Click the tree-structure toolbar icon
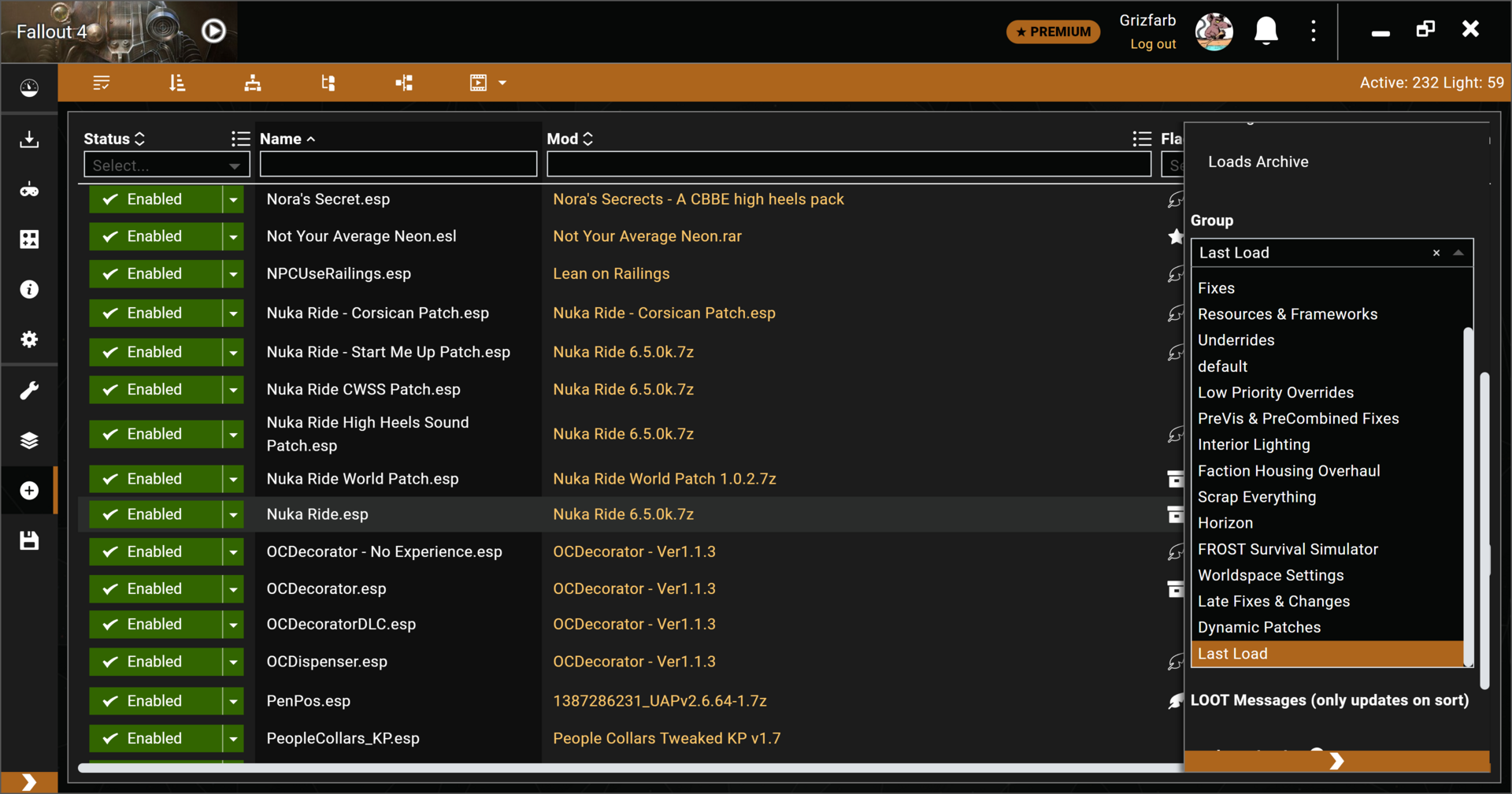The height and width of the screenshot is (794, 1512). click(x=328, y=83)
